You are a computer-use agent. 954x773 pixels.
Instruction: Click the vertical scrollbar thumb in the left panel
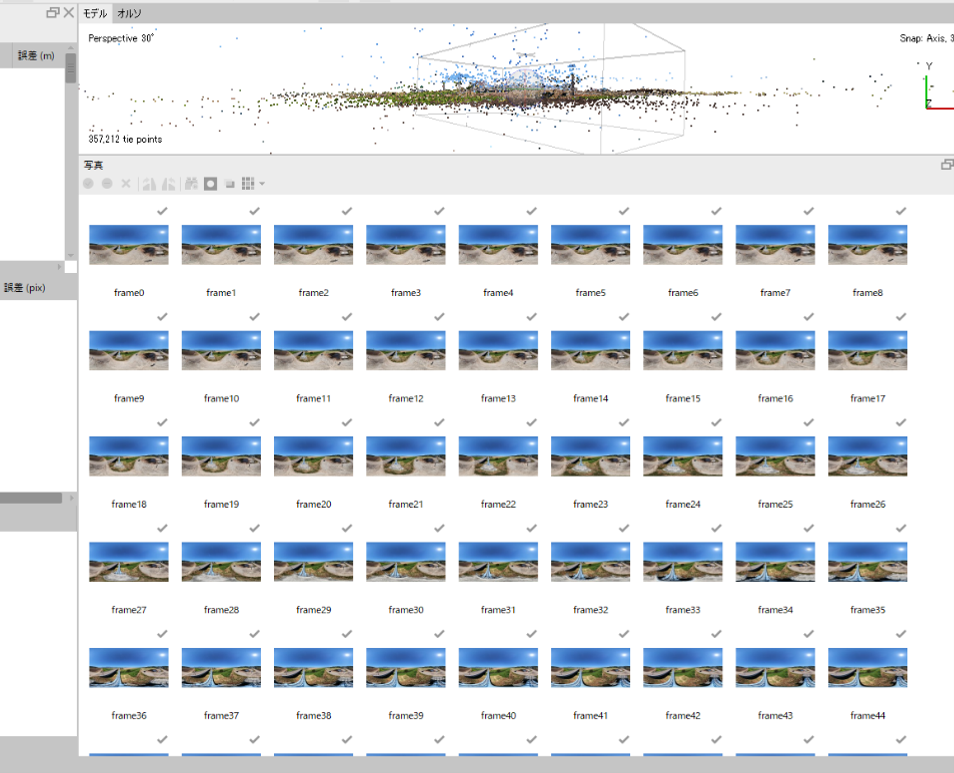pos(71,68)
